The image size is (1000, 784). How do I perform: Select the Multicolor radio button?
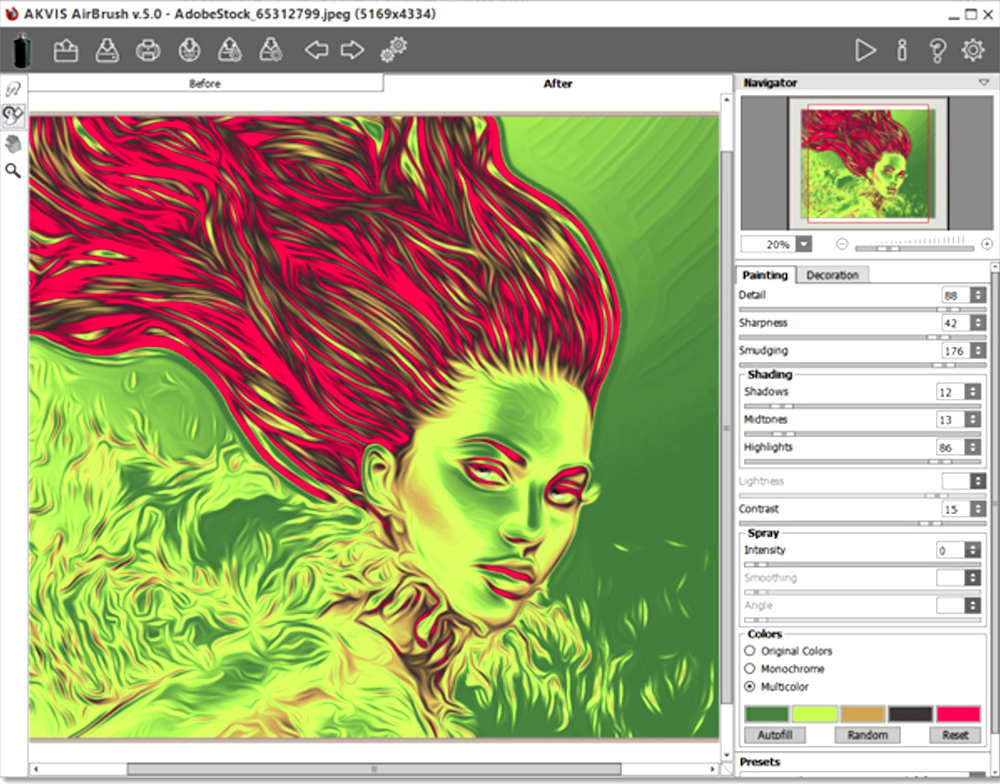750,687
